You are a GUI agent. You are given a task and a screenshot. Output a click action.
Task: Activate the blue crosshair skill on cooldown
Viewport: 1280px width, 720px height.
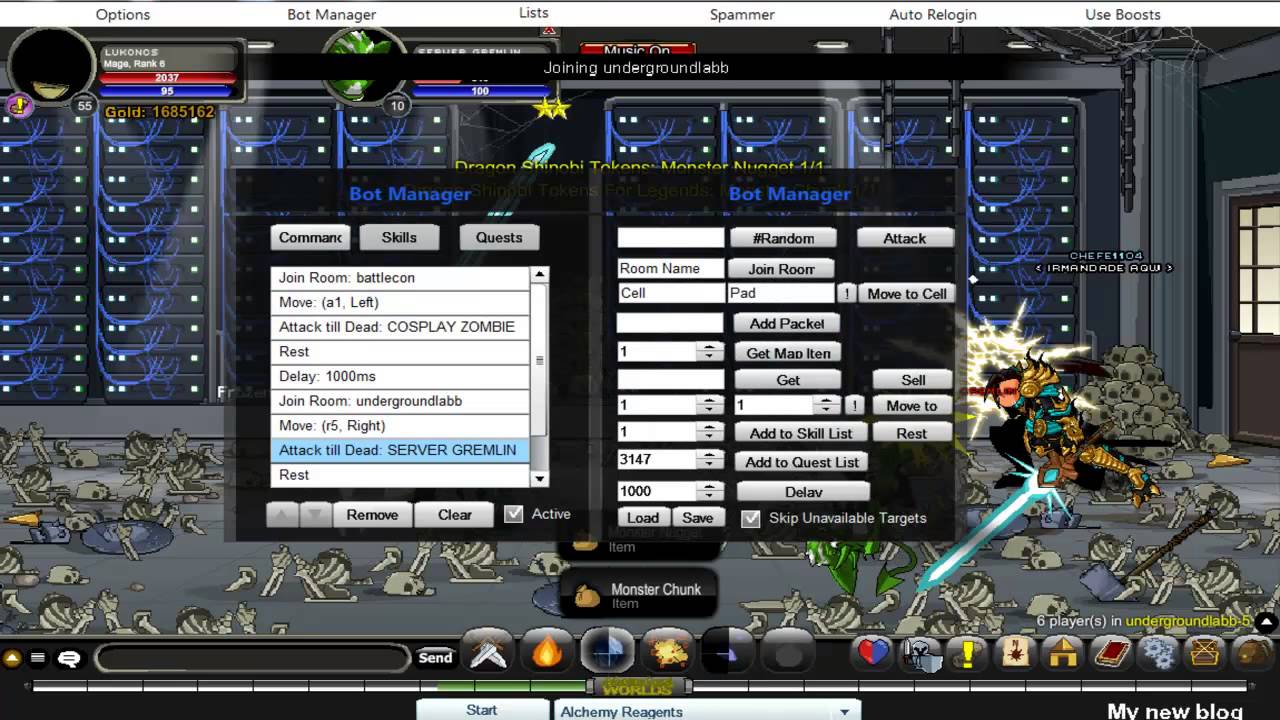[x=607, y=653]
